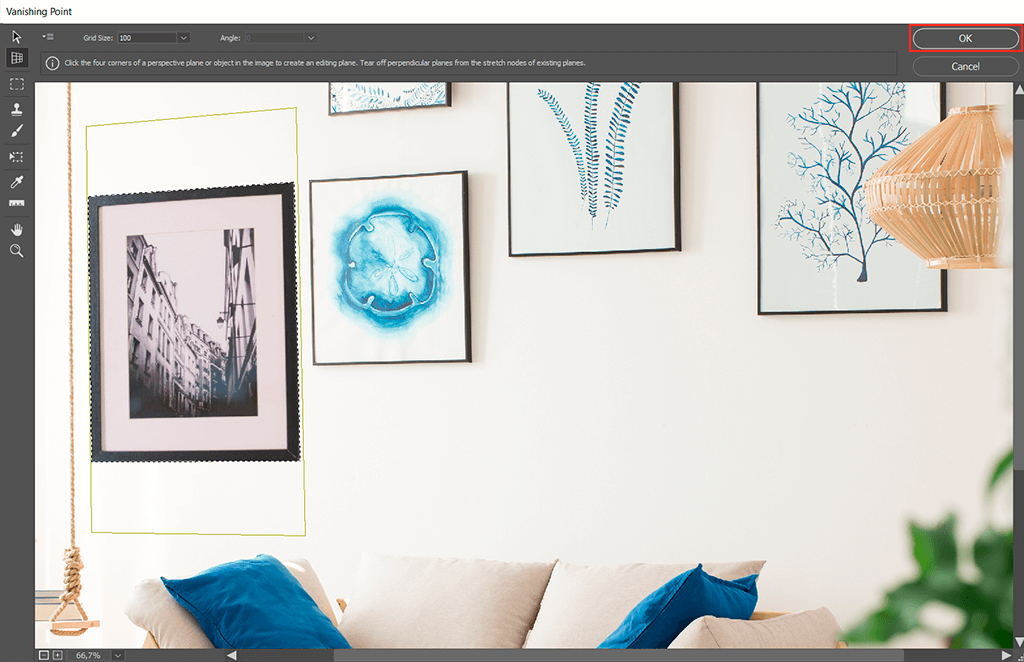Image resolution: width=1024 pixels, height=662 pixels.
Task: Click the Grid Size label
Action: (x=98, y=38)
